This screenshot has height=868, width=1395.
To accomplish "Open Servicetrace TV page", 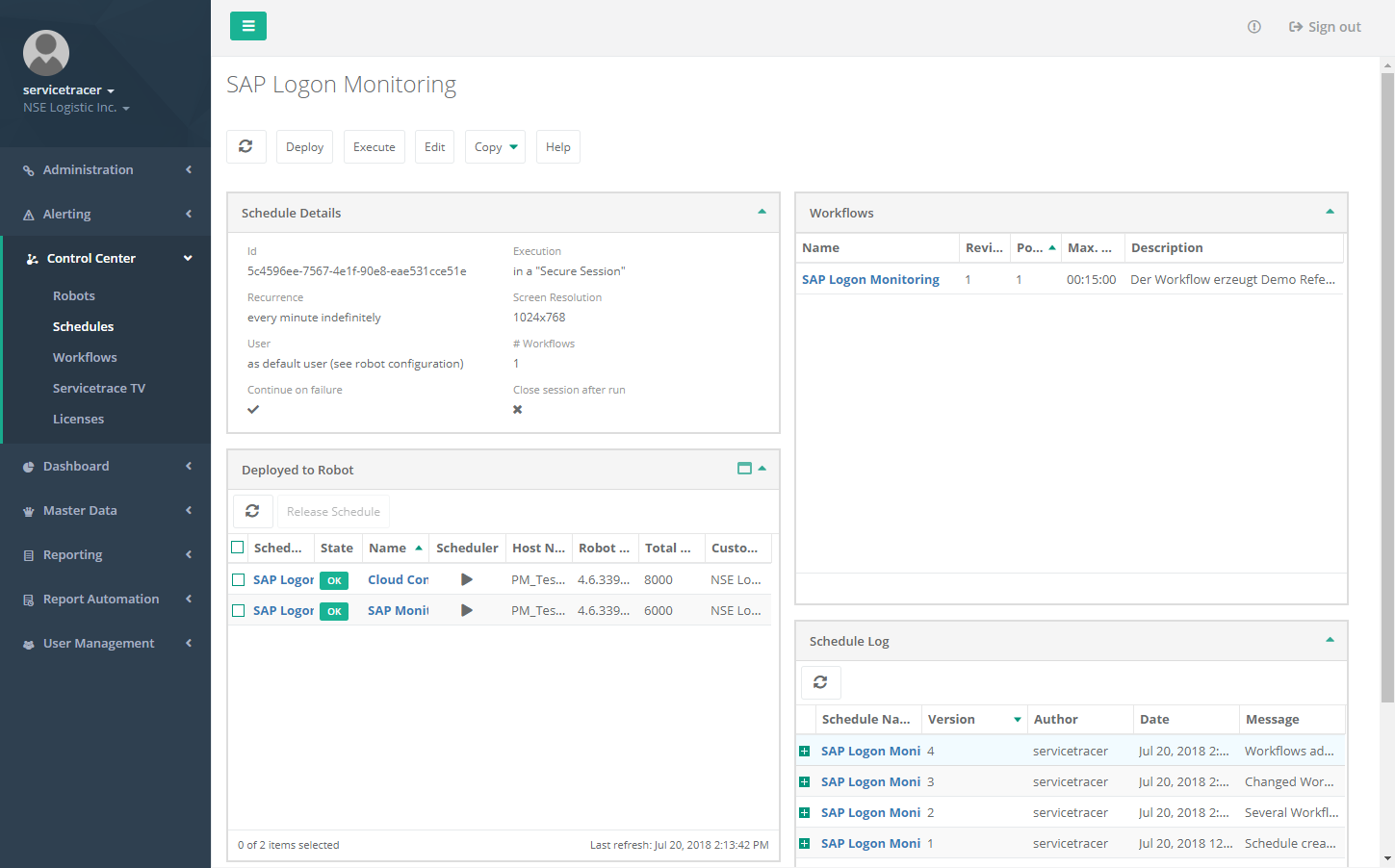I will [x=99, y=388].
